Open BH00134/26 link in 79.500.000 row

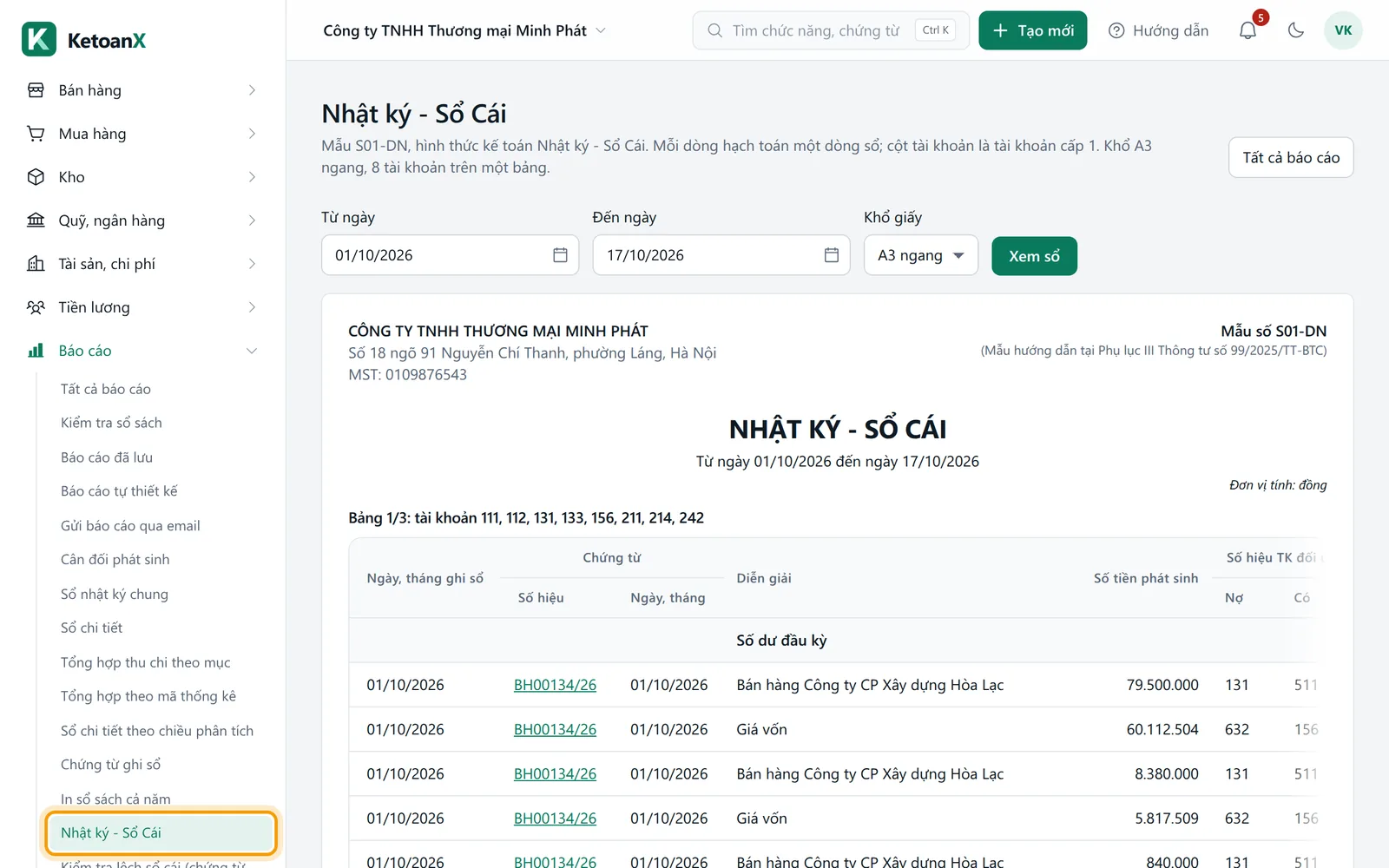(x=555, y=685)
